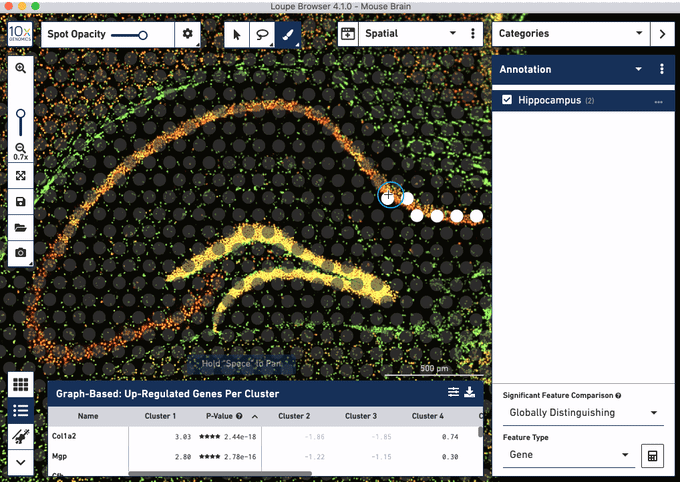The image size is (680, 482).
Task: Click the Cluster 1 column header
Action: click(160, 416)
